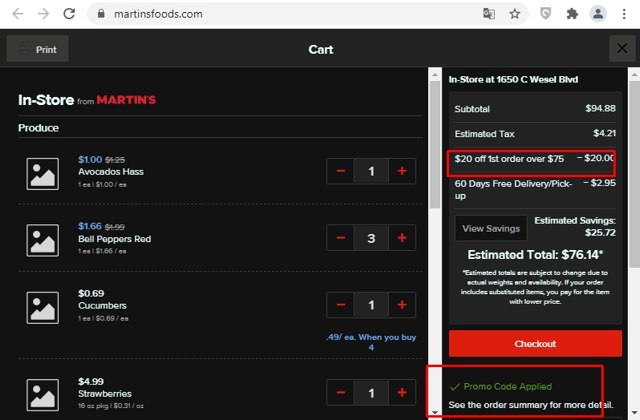Image resolution: width=640 pixels, height=420 pixels.
Task: Increase Cucumbers quantity
Action: 402,305
